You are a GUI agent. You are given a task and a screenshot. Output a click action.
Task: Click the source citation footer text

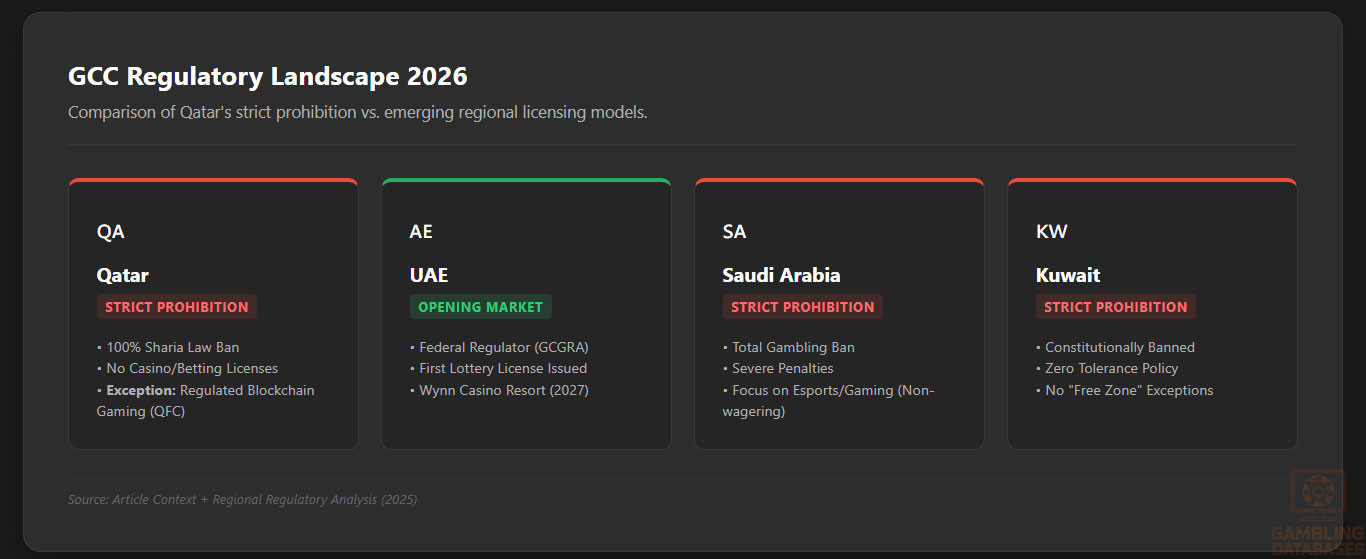point(242,499)
